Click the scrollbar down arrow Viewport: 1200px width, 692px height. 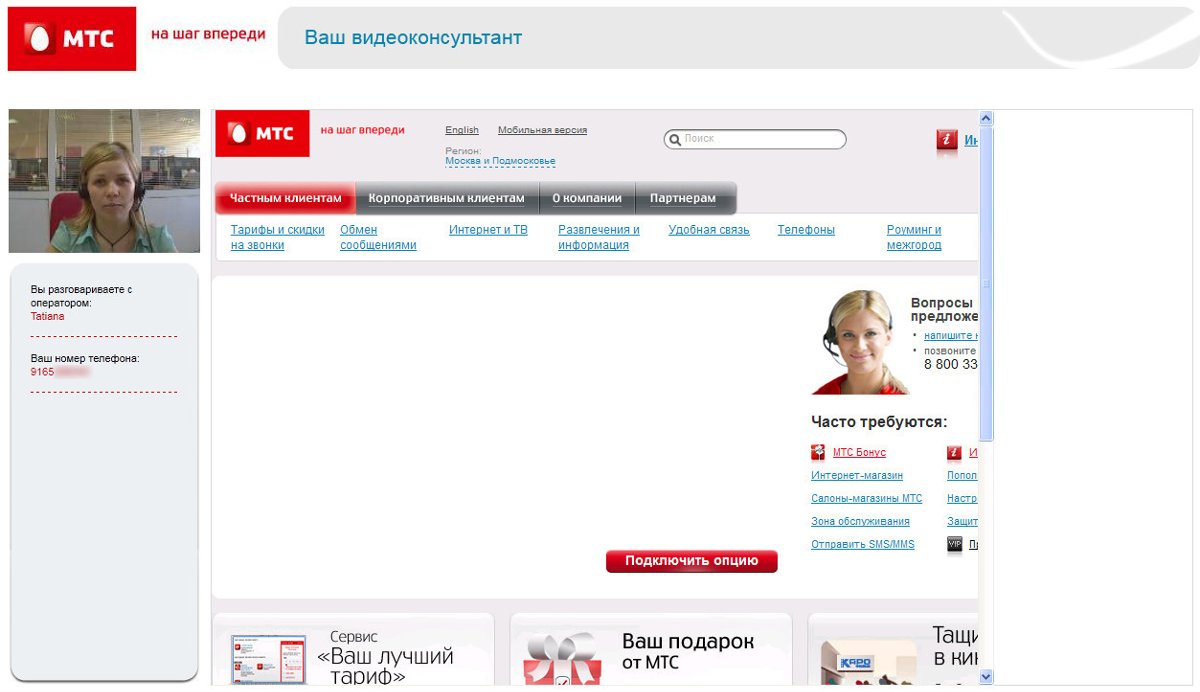986,677
